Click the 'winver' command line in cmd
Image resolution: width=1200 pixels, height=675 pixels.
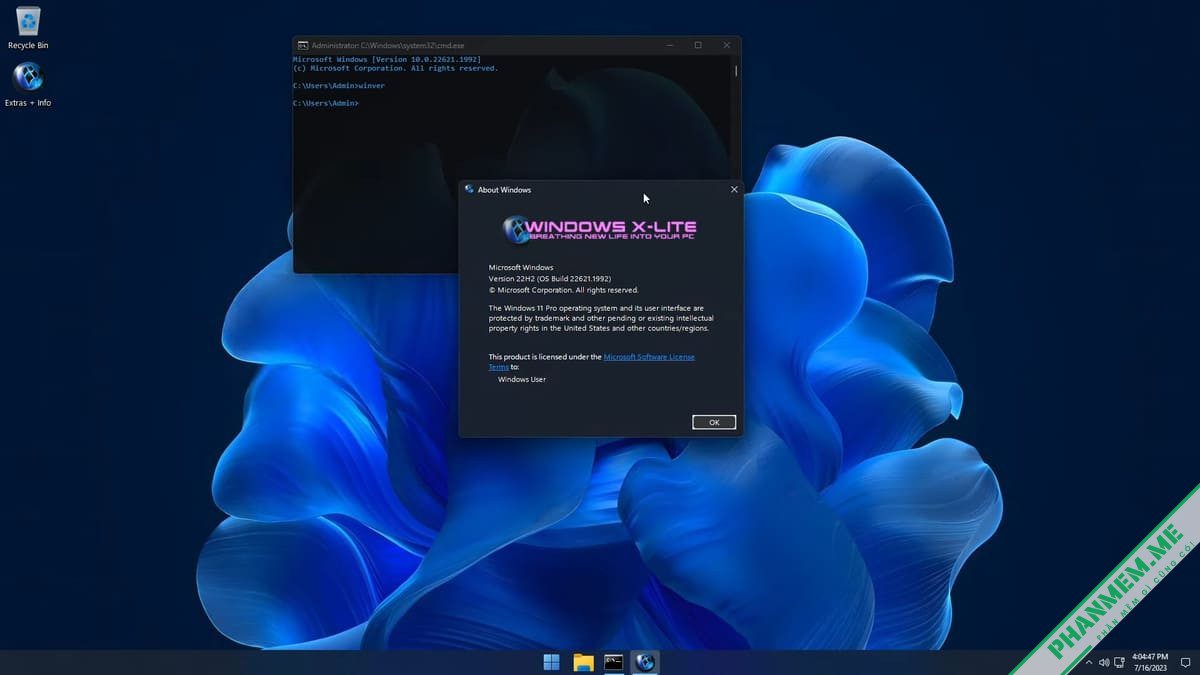[x=338, y=86]
